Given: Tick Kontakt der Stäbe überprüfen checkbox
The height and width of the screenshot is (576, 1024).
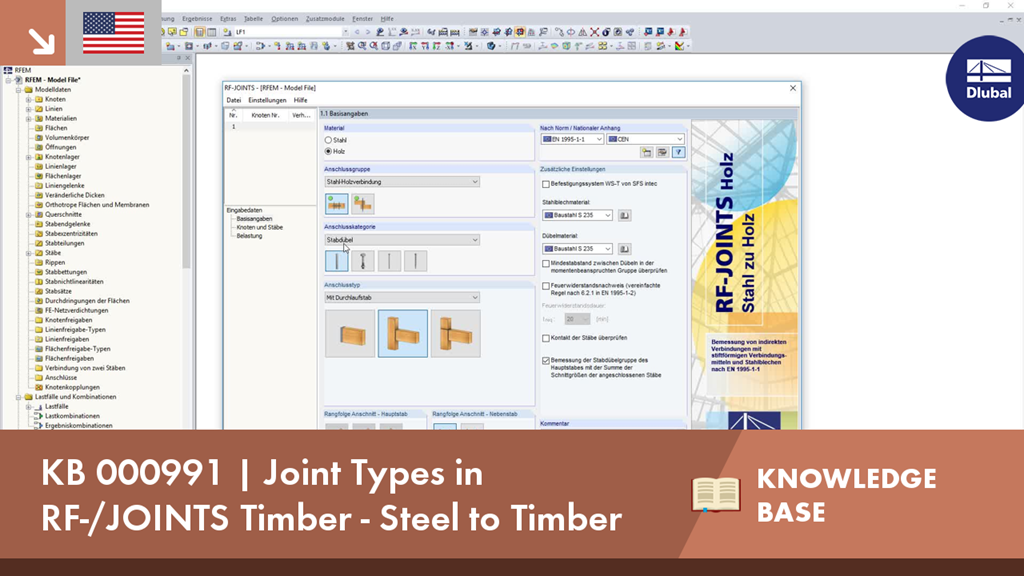Looking at the screenshot, I should click(546, 338).
